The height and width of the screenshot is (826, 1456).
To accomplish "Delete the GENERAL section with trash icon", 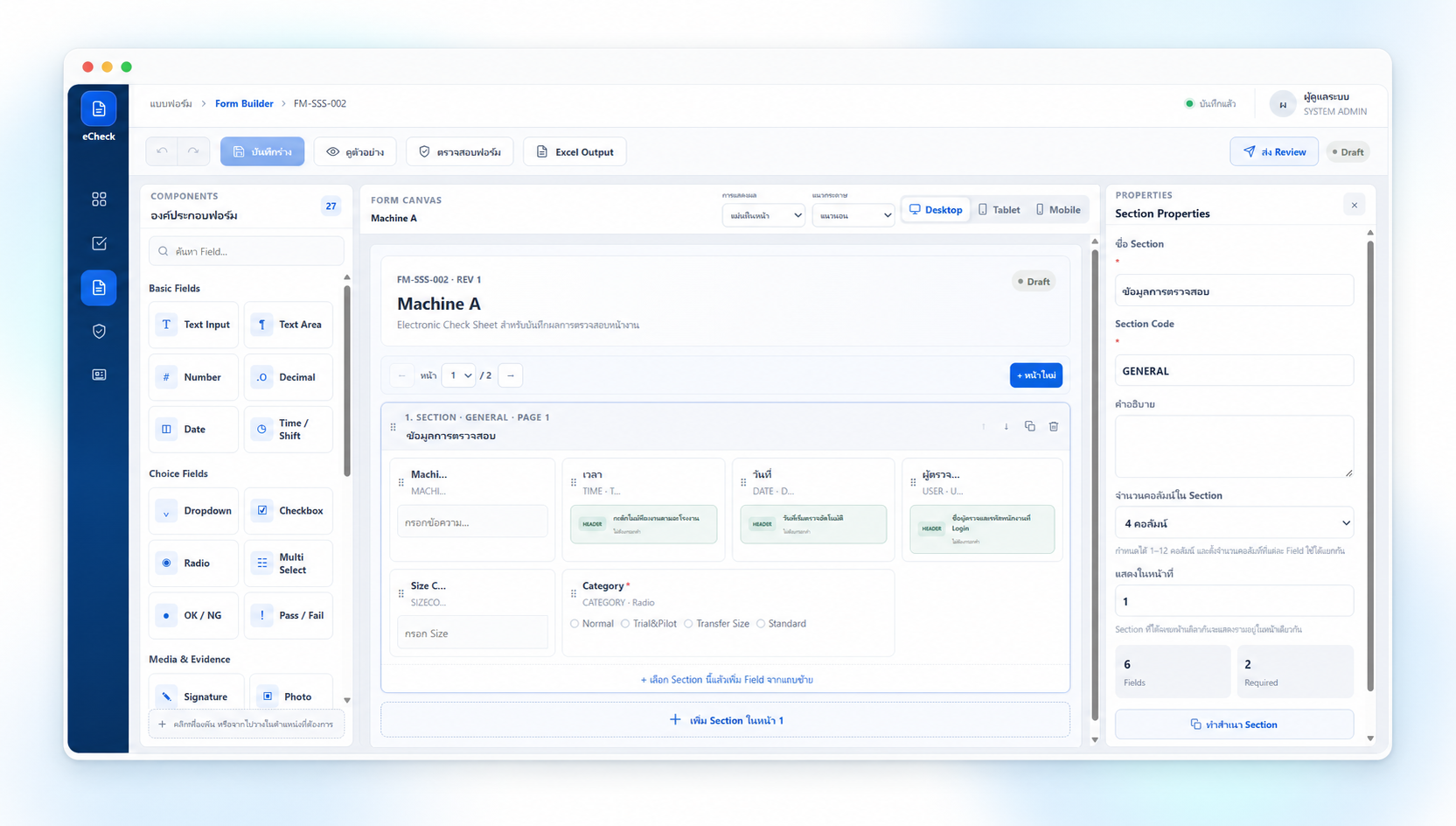I will (x=1054, y=427).
